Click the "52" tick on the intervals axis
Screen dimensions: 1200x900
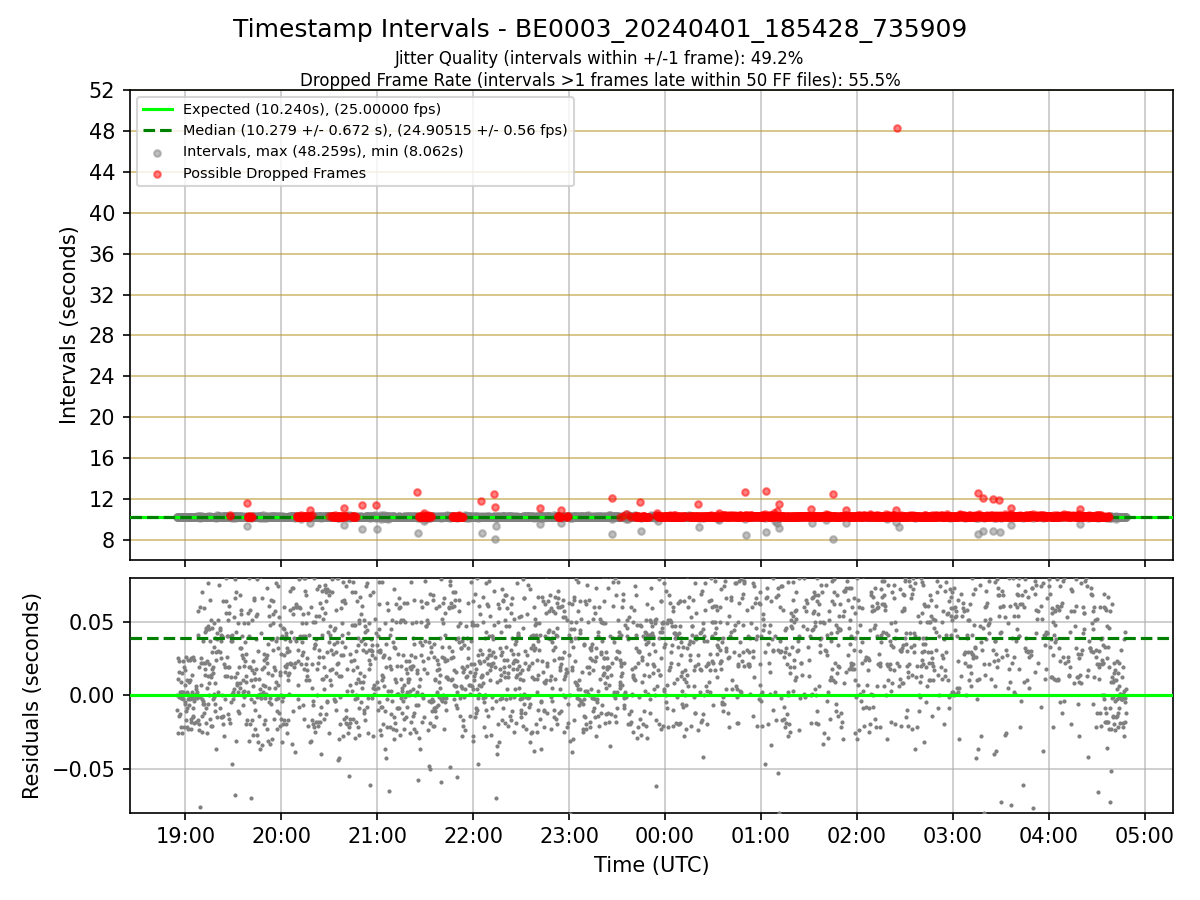[105, 90]
